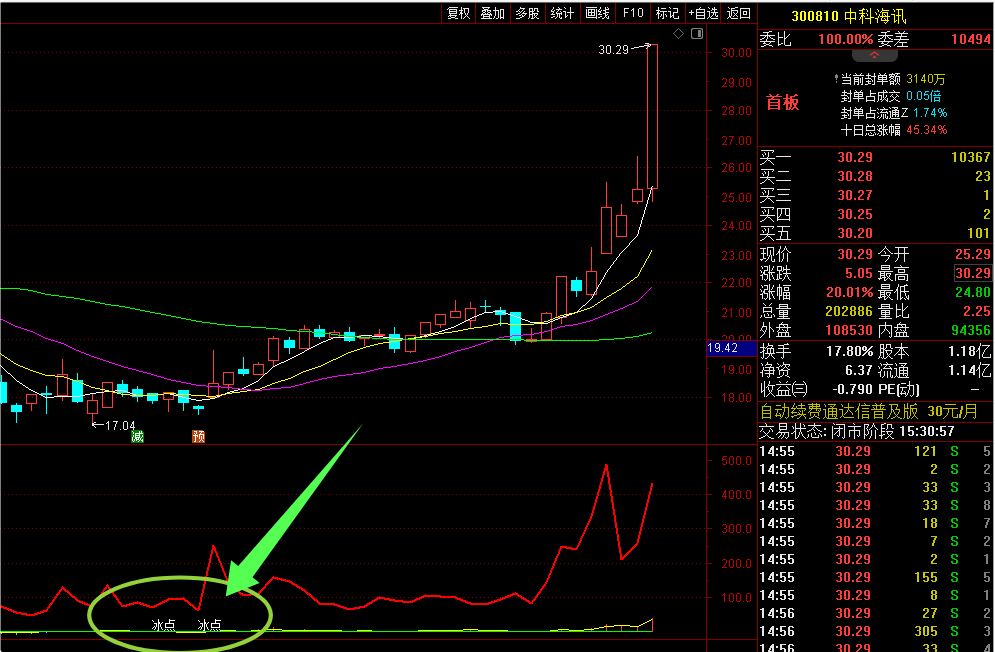This screenshot has width=995, height=652.
Task: Click the 总量 202886 value
Action: [x=849, y=312]
